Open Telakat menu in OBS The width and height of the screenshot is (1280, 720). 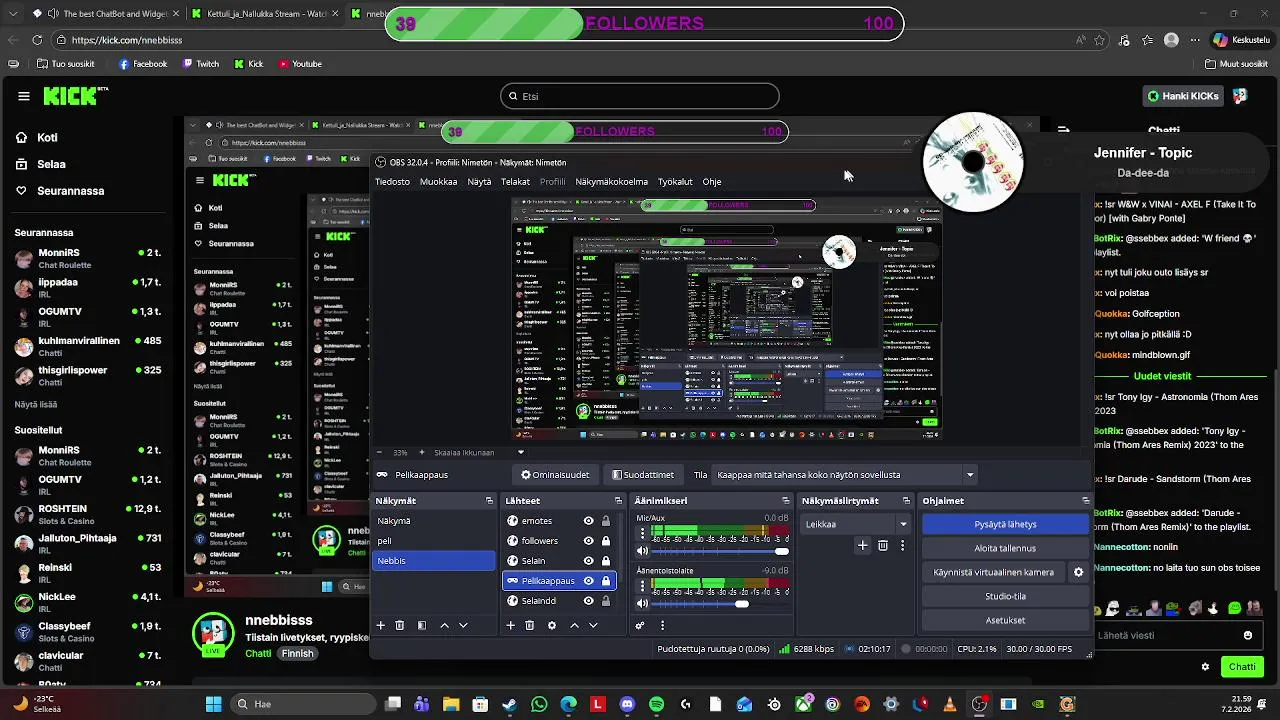click(515, 182)
